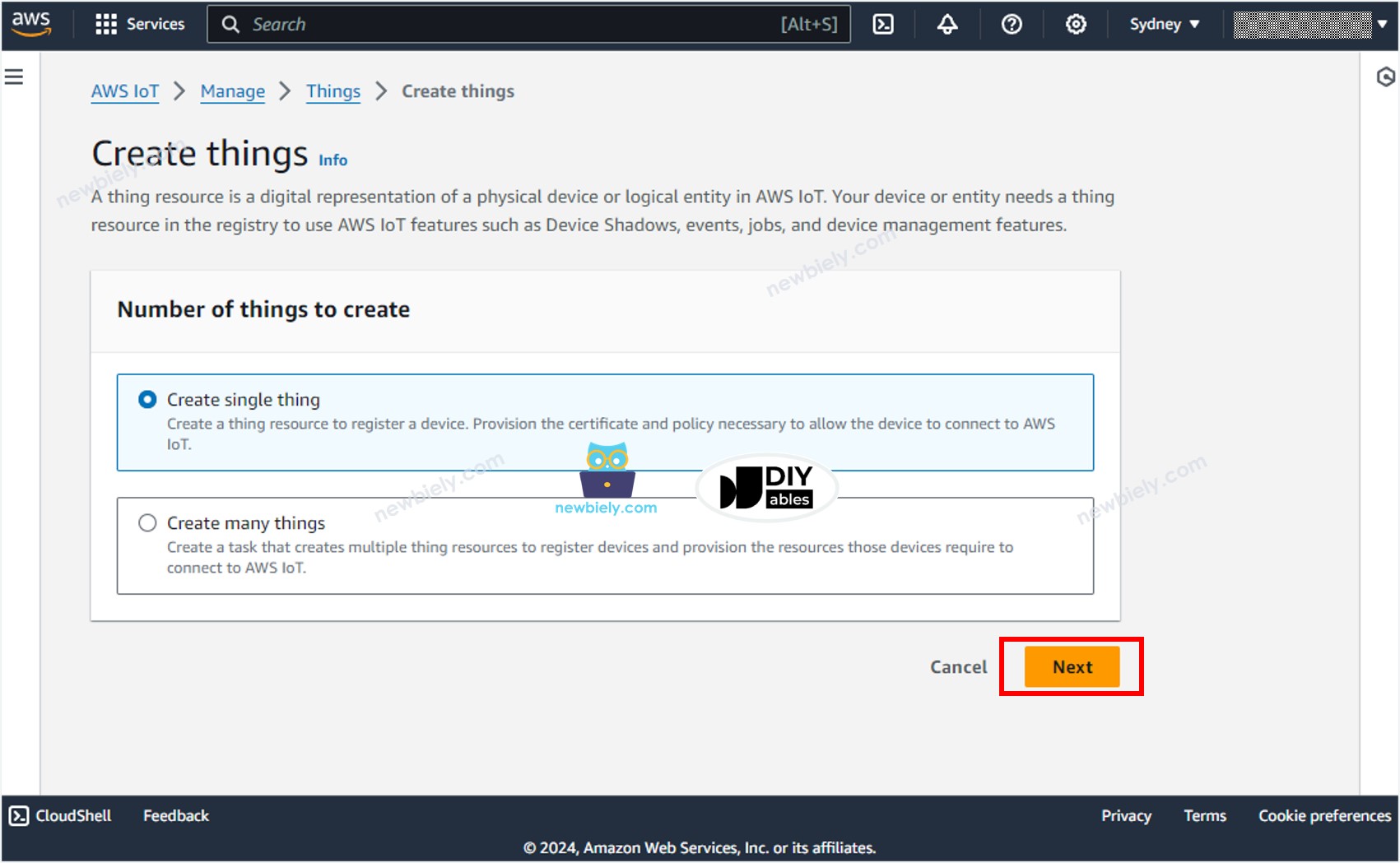1400x863 pixels.
Task: Click the CloudShell icon in the footer
Action: (x=17, y=815)
